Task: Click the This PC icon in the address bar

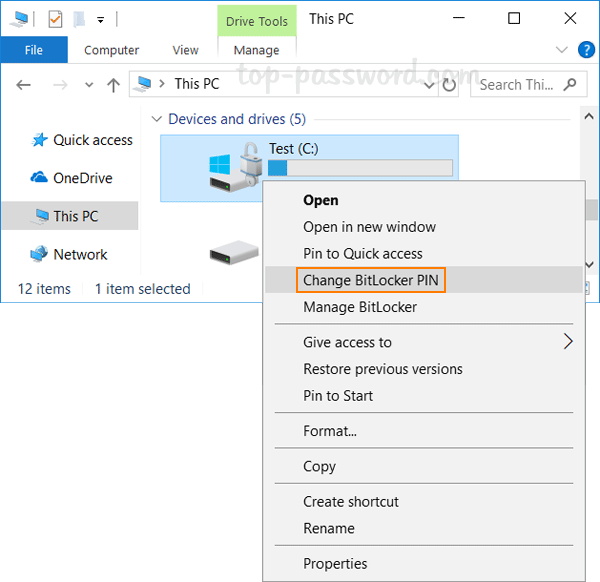Action: pos(143,84)
